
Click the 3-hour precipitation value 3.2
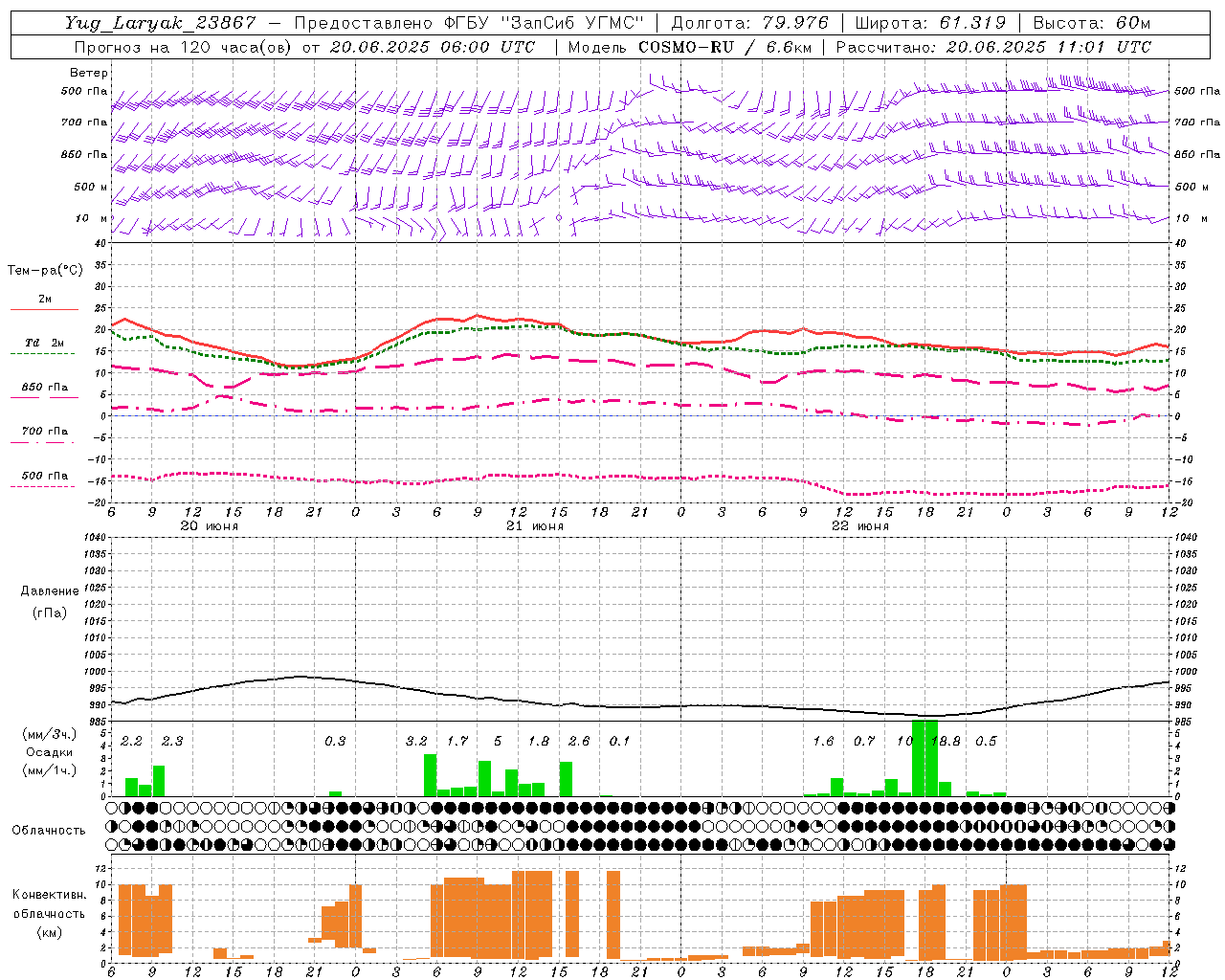416,741
